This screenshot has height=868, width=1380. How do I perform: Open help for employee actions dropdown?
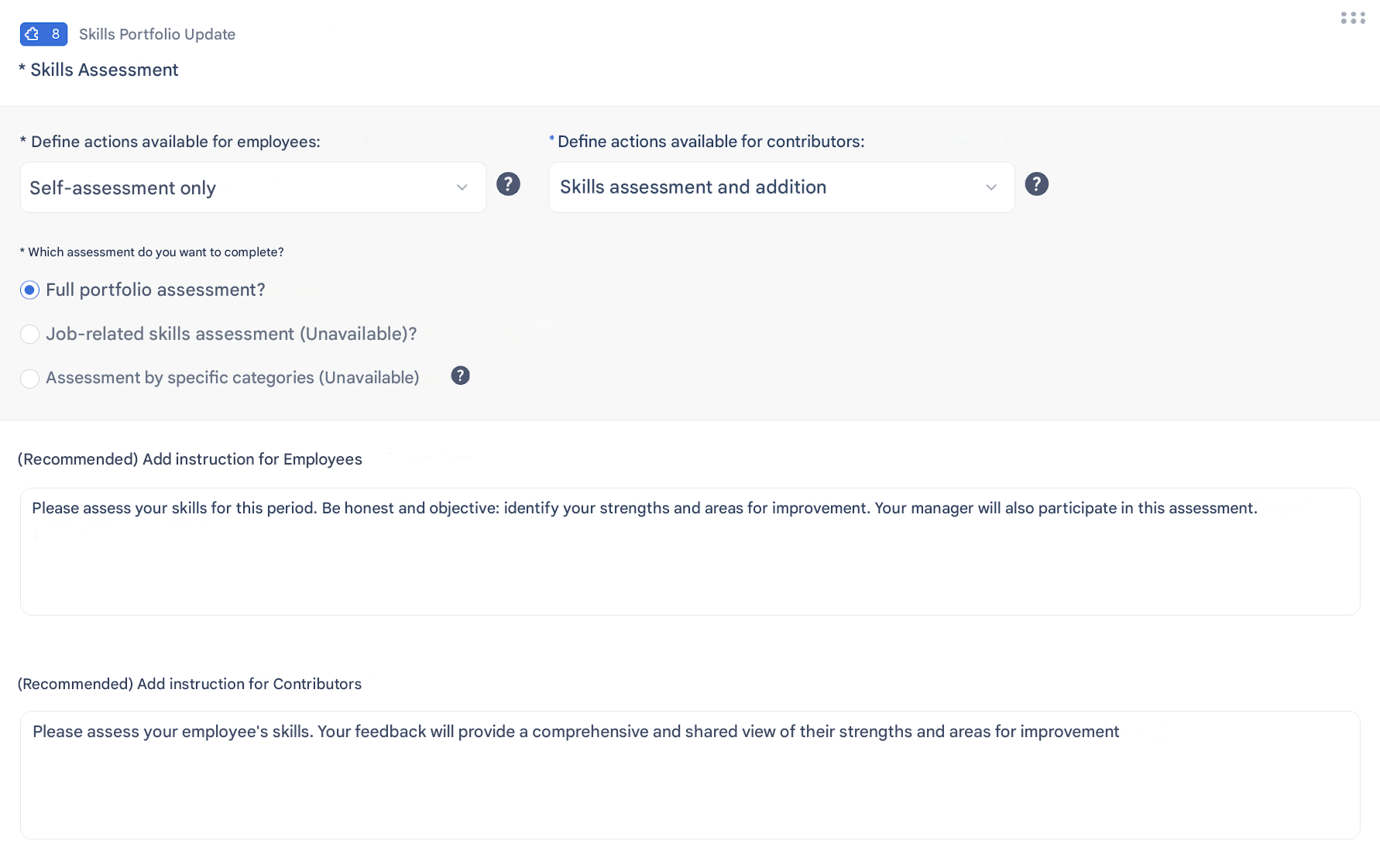[508, 184]
